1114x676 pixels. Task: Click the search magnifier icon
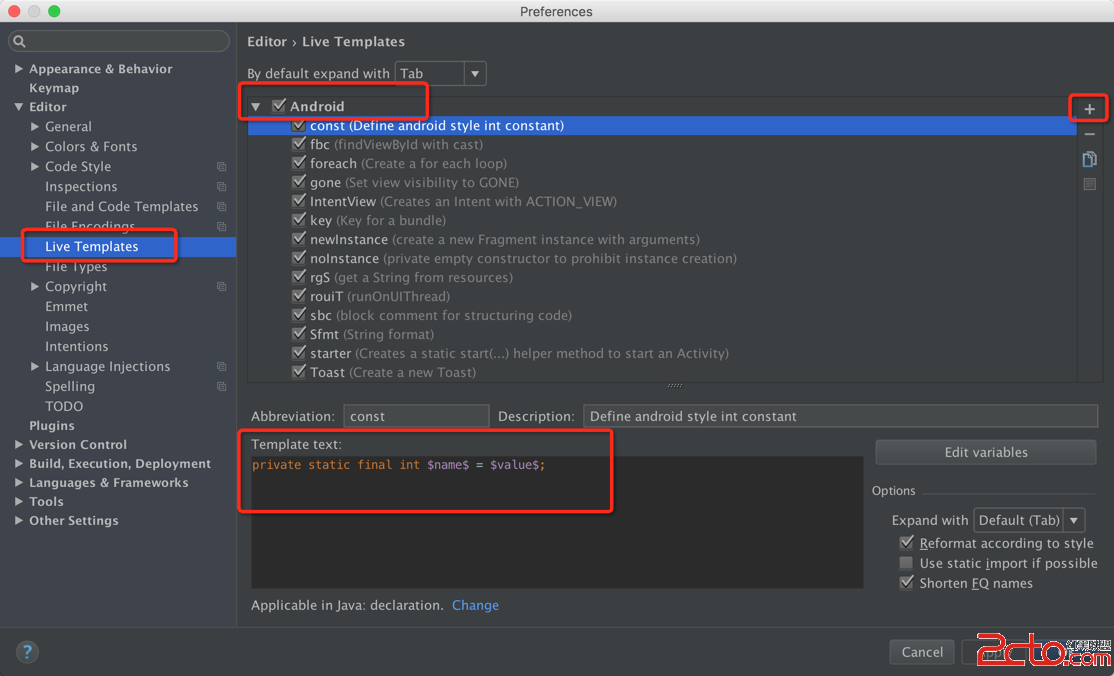click(x=20, y=42)
